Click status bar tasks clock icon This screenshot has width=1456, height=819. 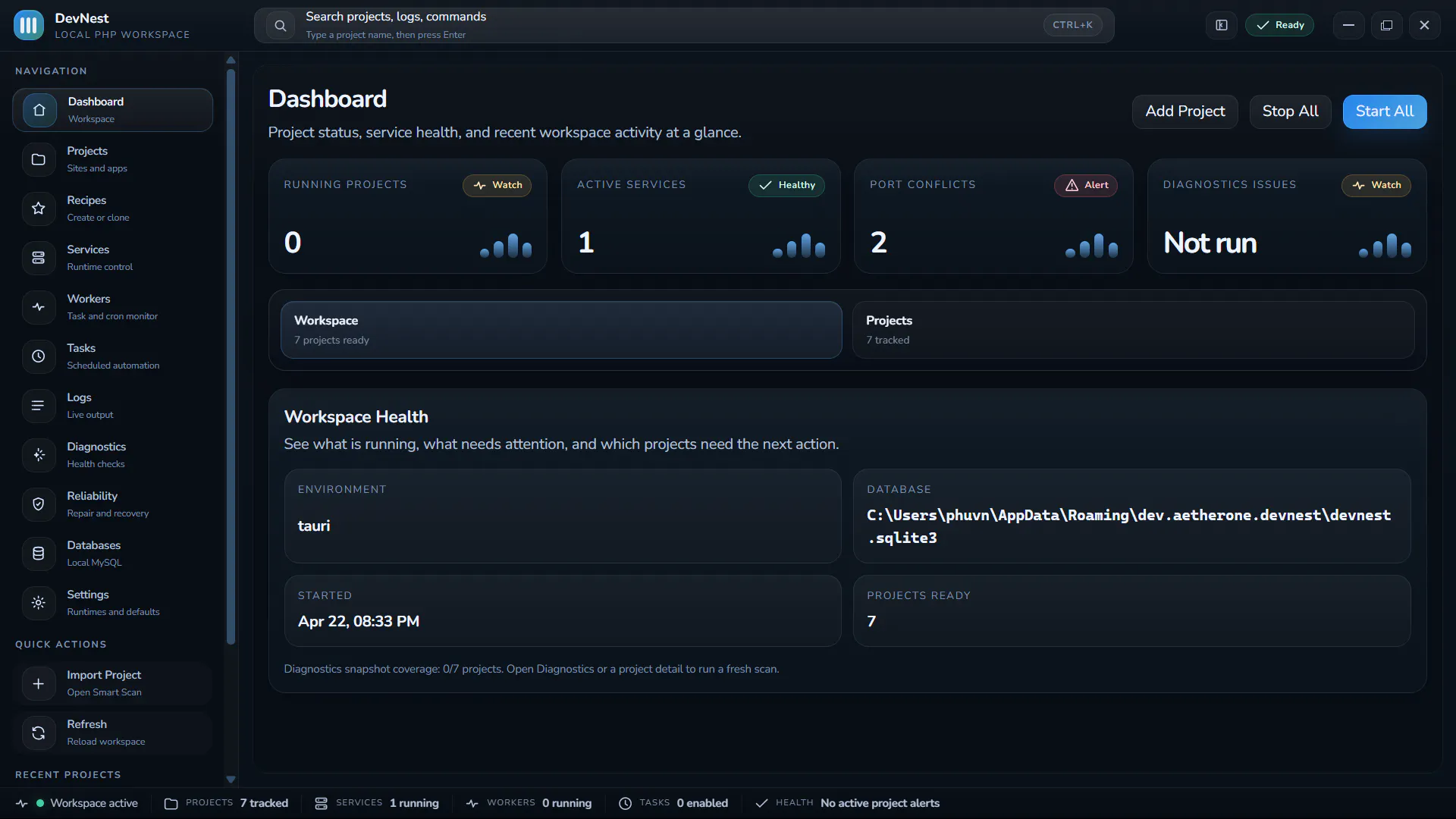(x=625, y=803)
